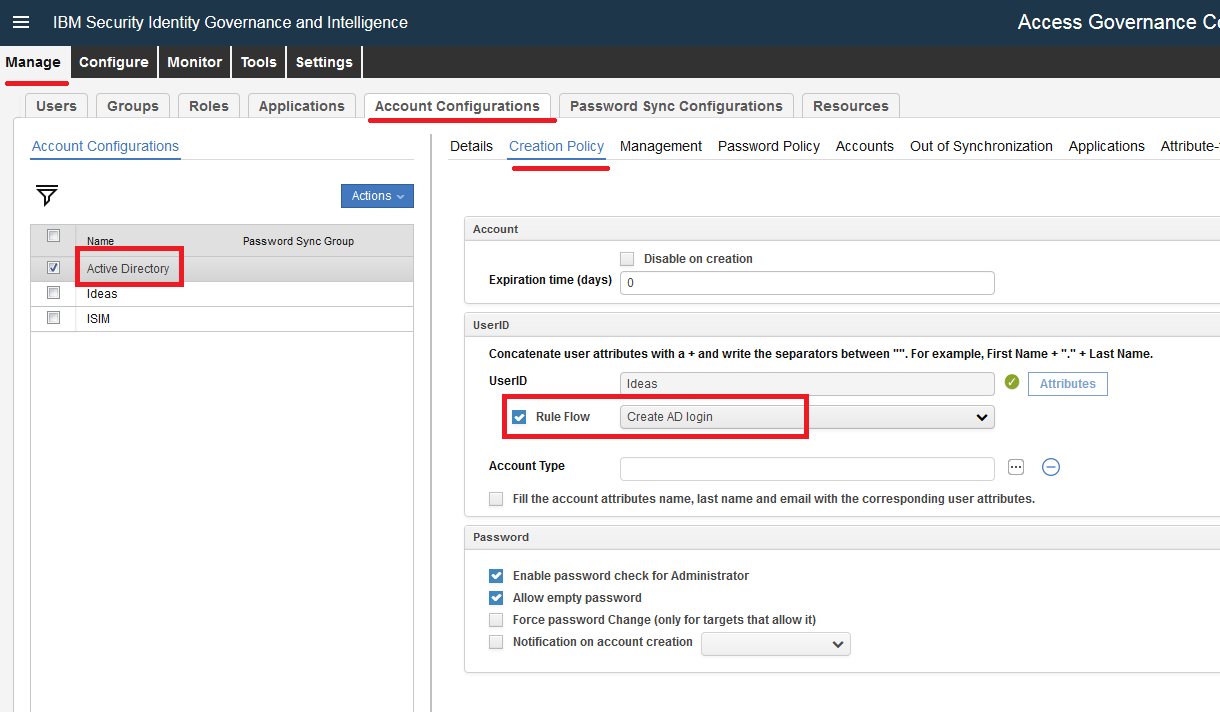Open Password Sync Configurations tab
1220x712 pixels.
click(x=676, y=106)
